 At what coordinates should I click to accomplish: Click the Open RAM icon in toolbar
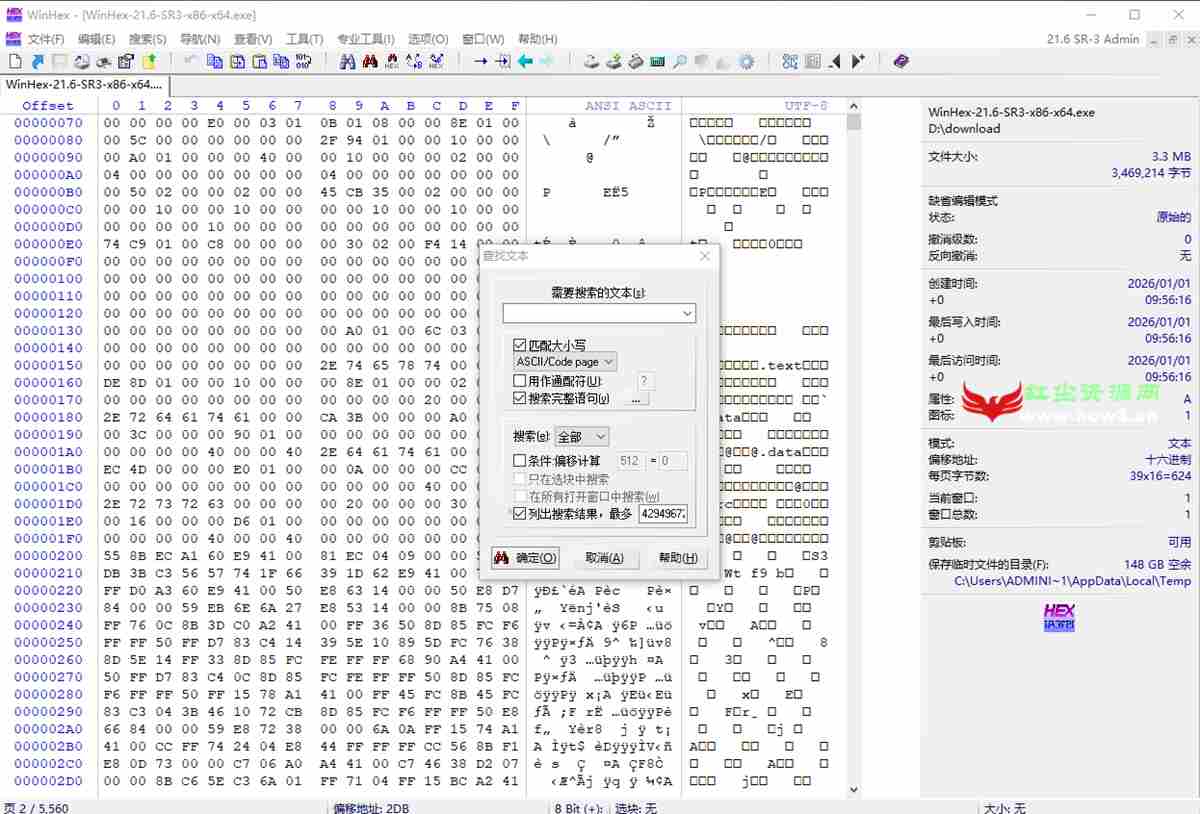[x=657, y=62]
